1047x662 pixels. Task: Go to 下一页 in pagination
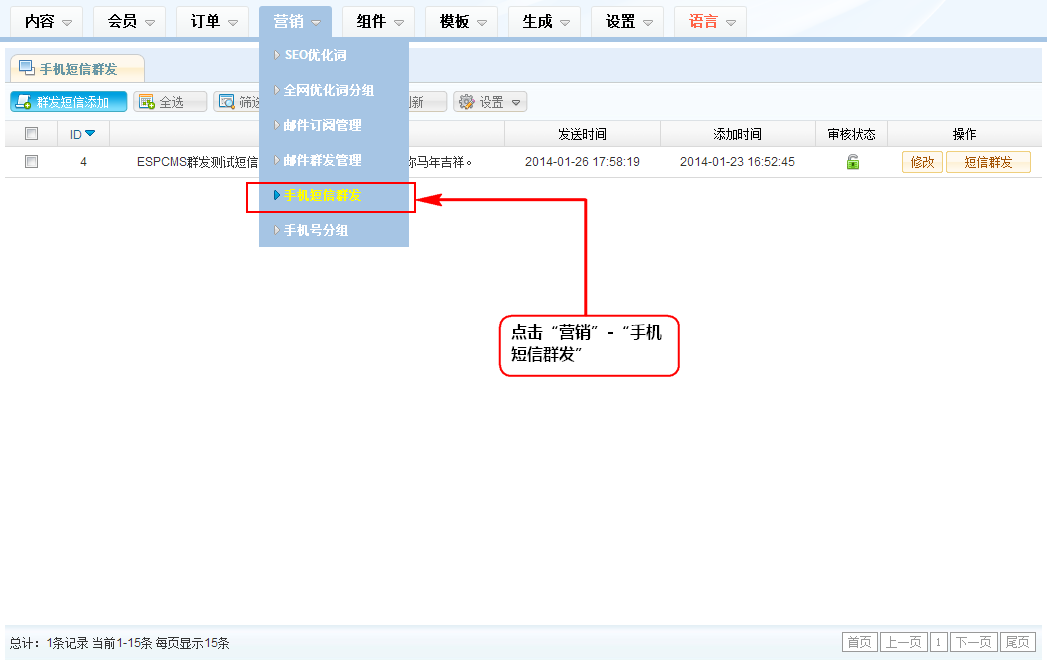tap(974, 642)
